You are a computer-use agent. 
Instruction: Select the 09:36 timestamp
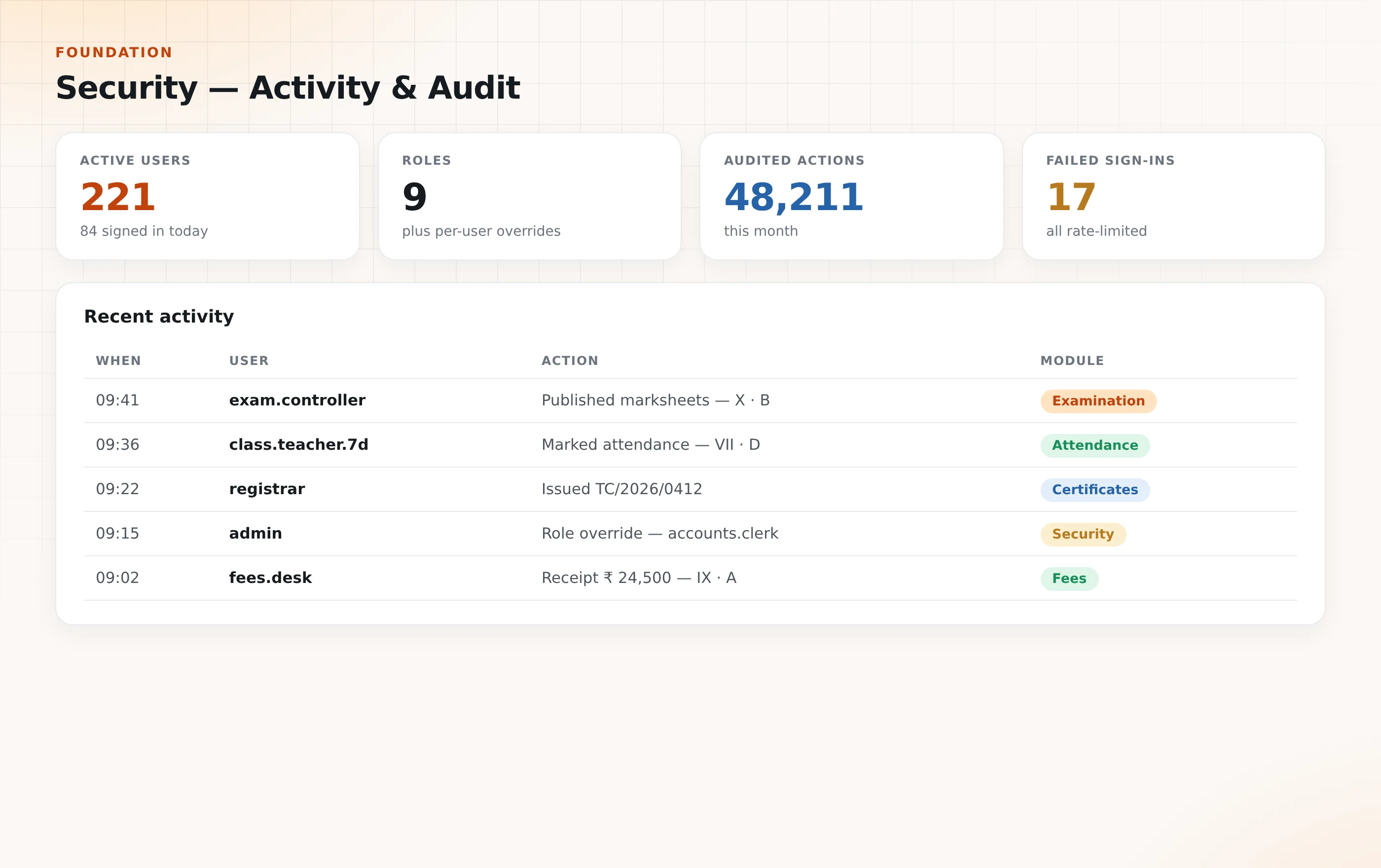tap(117, 444)
